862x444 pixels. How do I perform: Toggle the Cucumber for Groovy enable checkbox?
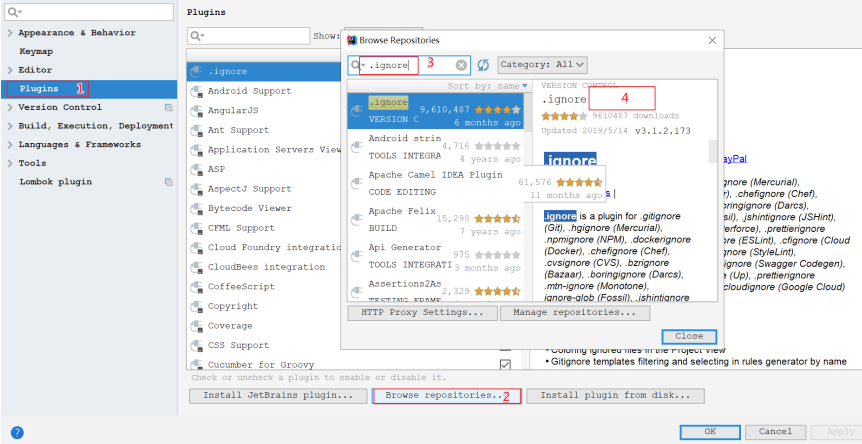pyautogui.click(x=505, y=365)
